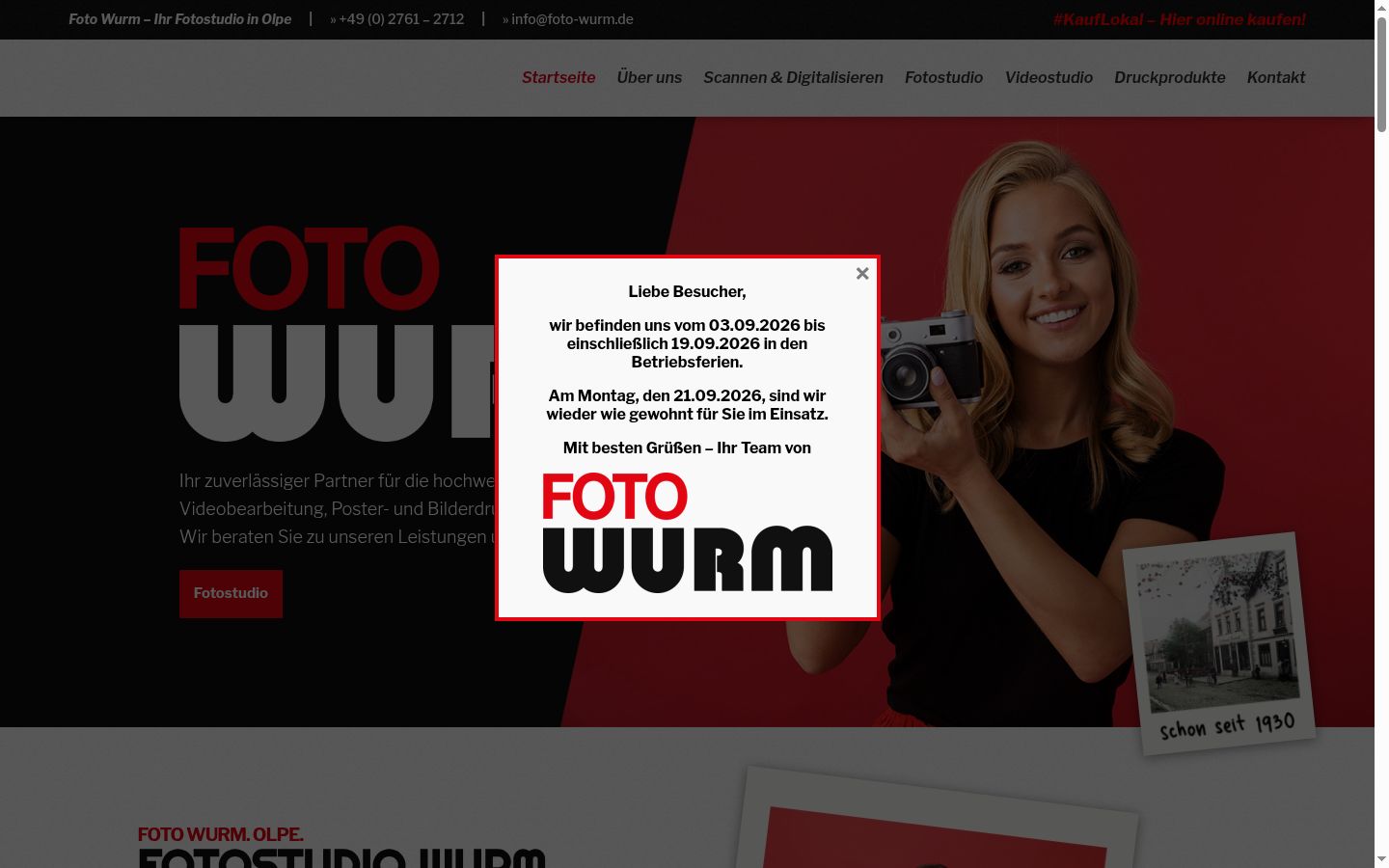Click the vertical scrollbar thumb
The height and width of the screenshot is (868, 1389).
(x=1381, y=73)
